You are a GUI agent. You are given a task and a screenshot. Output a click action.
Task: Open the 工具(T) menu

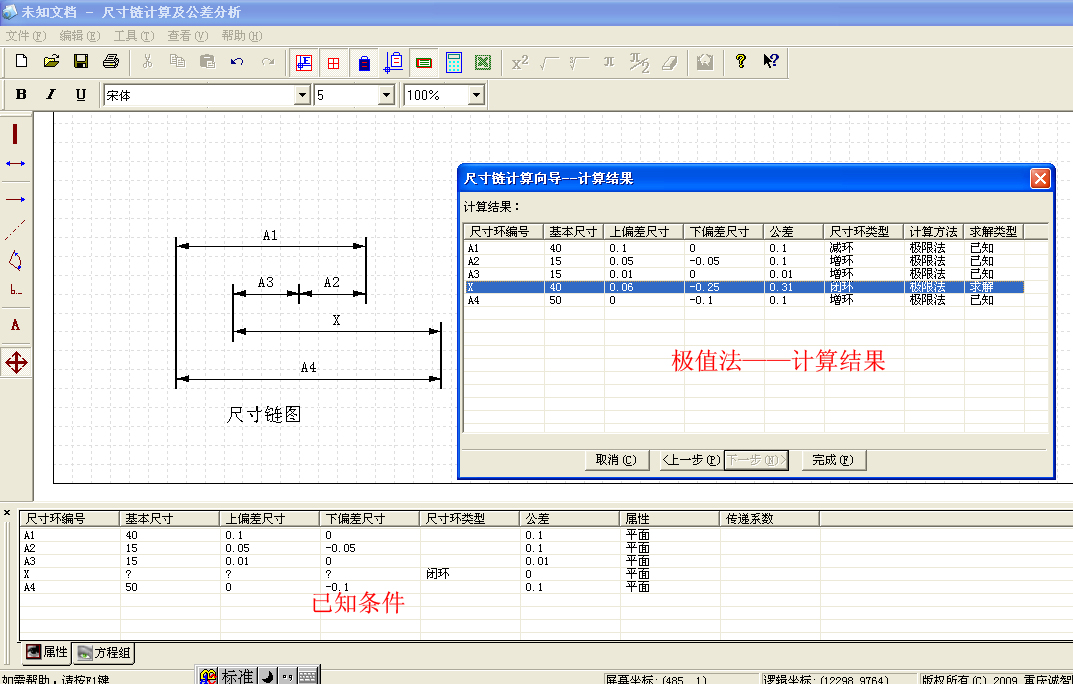133,36
